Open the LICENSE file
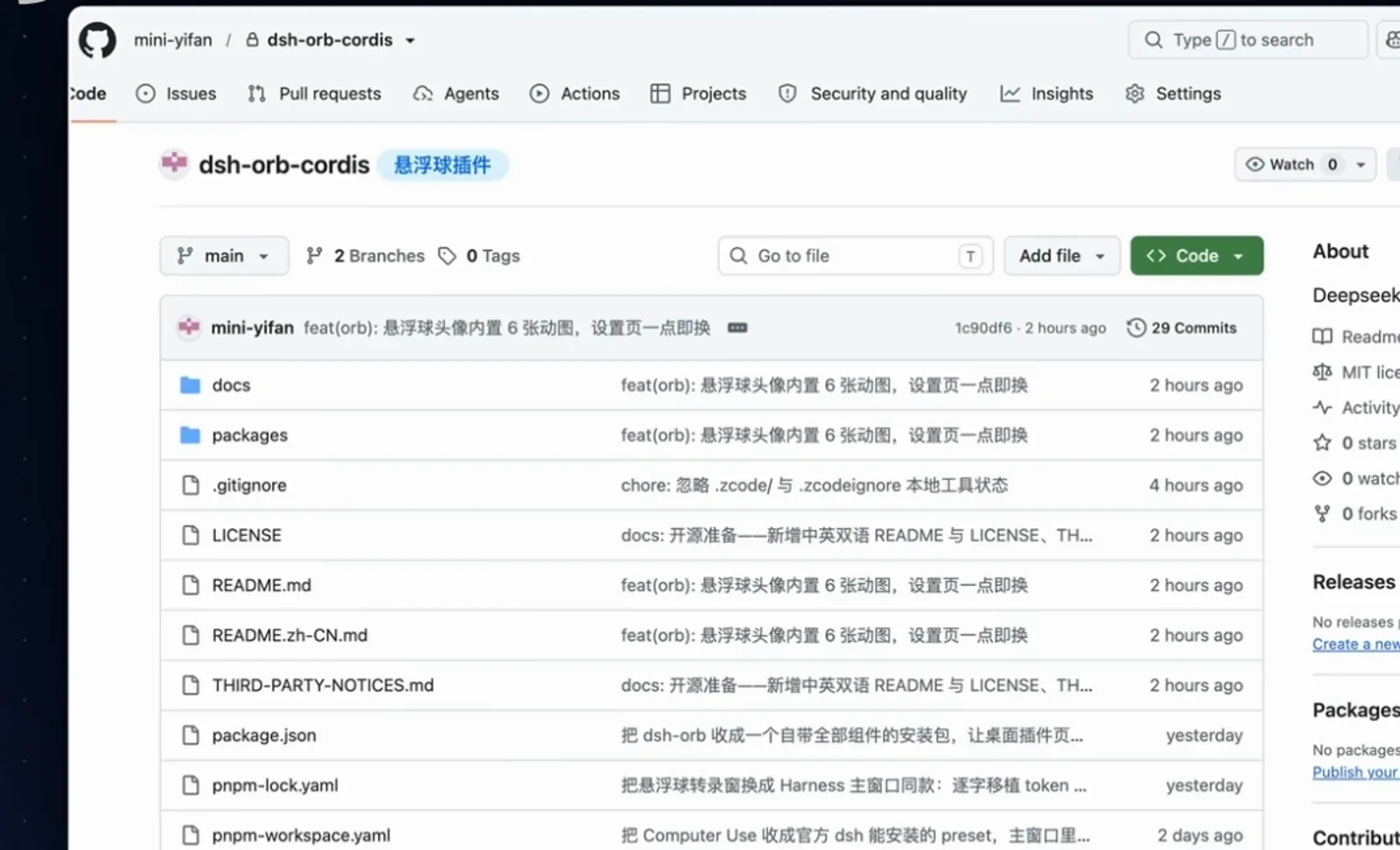Image resolution: width=1400 pixels, height=850 pixels. [x=246, y=534]
